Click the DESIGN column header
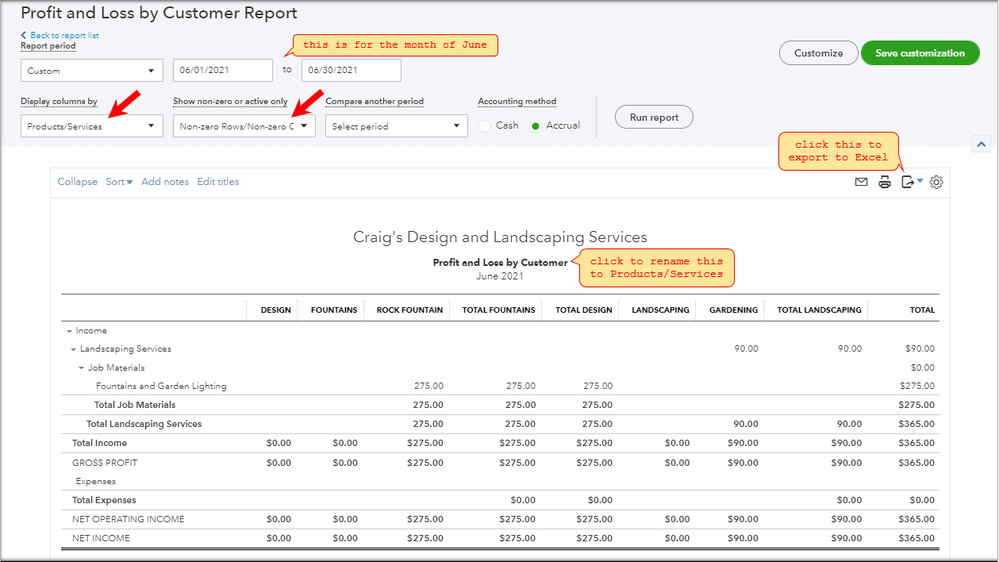The height and width of the screenshot is (562, 999). 275,310
